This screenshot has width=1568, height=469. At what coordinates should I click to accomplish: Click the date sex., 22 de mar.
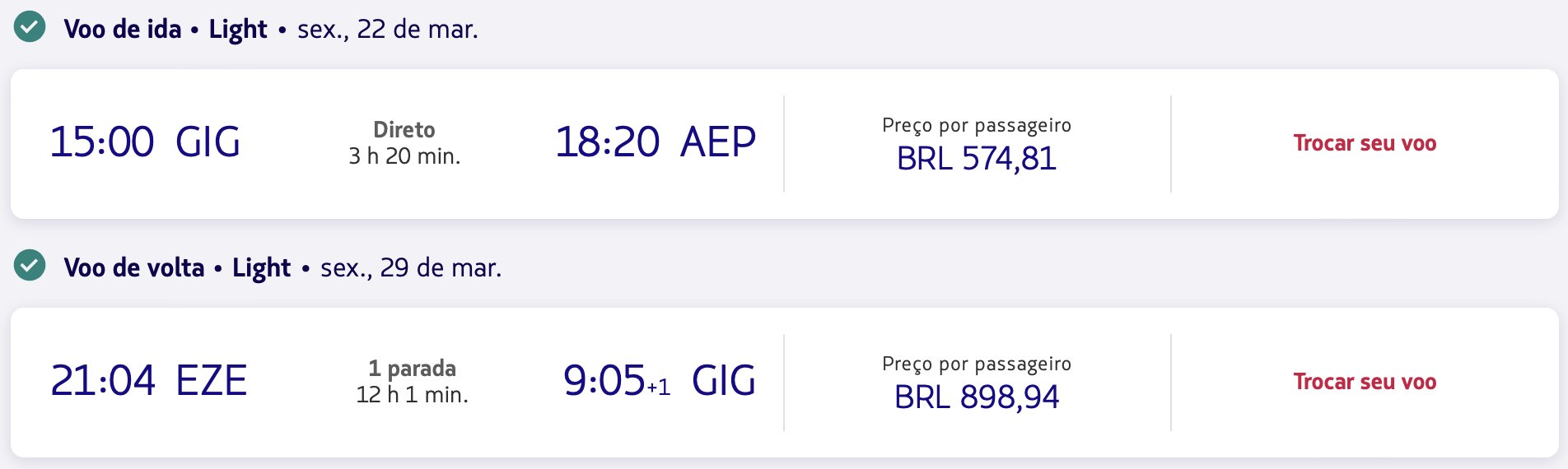coord(388,30)
